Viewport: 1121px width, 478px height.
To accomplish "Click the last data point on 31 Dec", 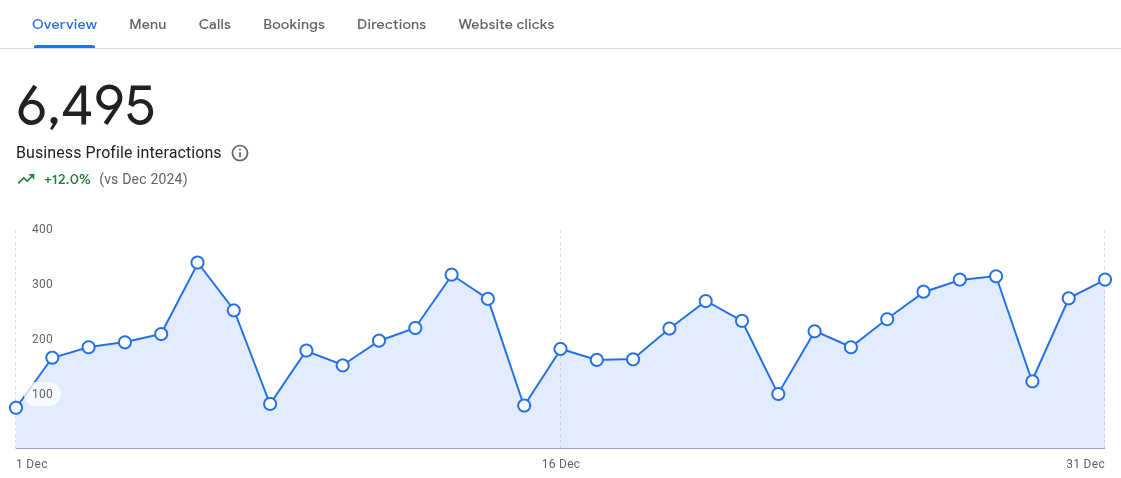I will [1105, 279].
